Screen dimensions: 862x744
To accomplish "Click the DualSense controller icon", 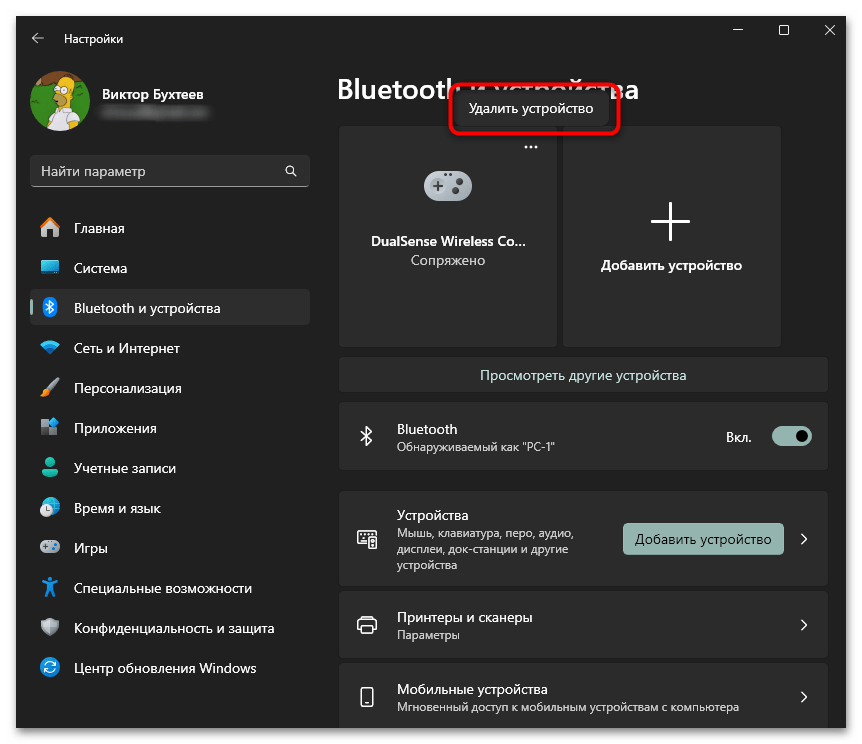I will [447, 186].
